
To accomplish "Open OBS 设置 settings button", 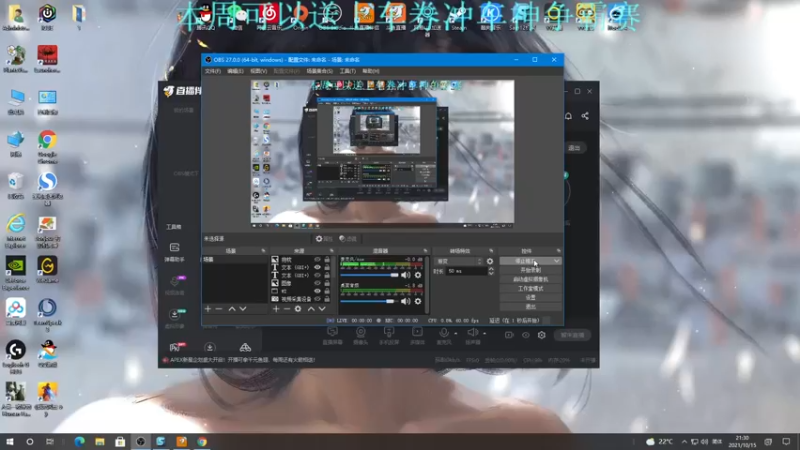I will click(x=531, y=297).
